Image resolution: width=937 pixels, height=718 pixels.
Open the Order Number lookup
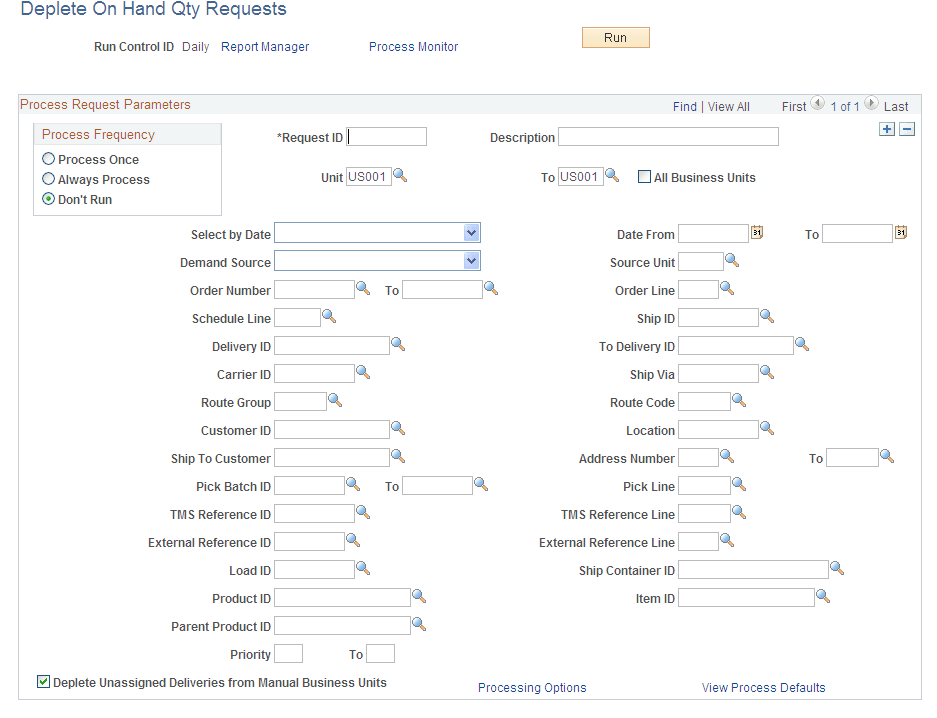tap(363, 289)
